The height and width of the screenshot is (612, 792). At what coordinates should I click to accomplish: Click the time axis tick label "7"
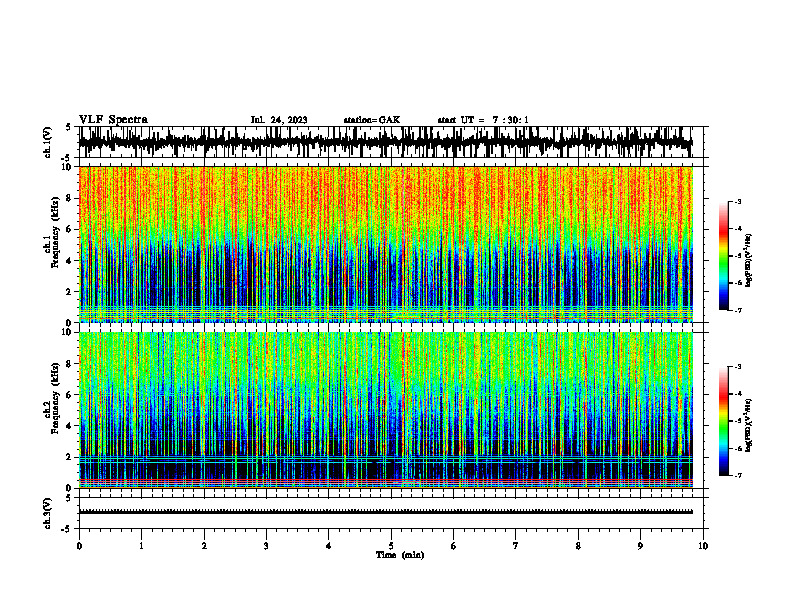coord(516,546)
